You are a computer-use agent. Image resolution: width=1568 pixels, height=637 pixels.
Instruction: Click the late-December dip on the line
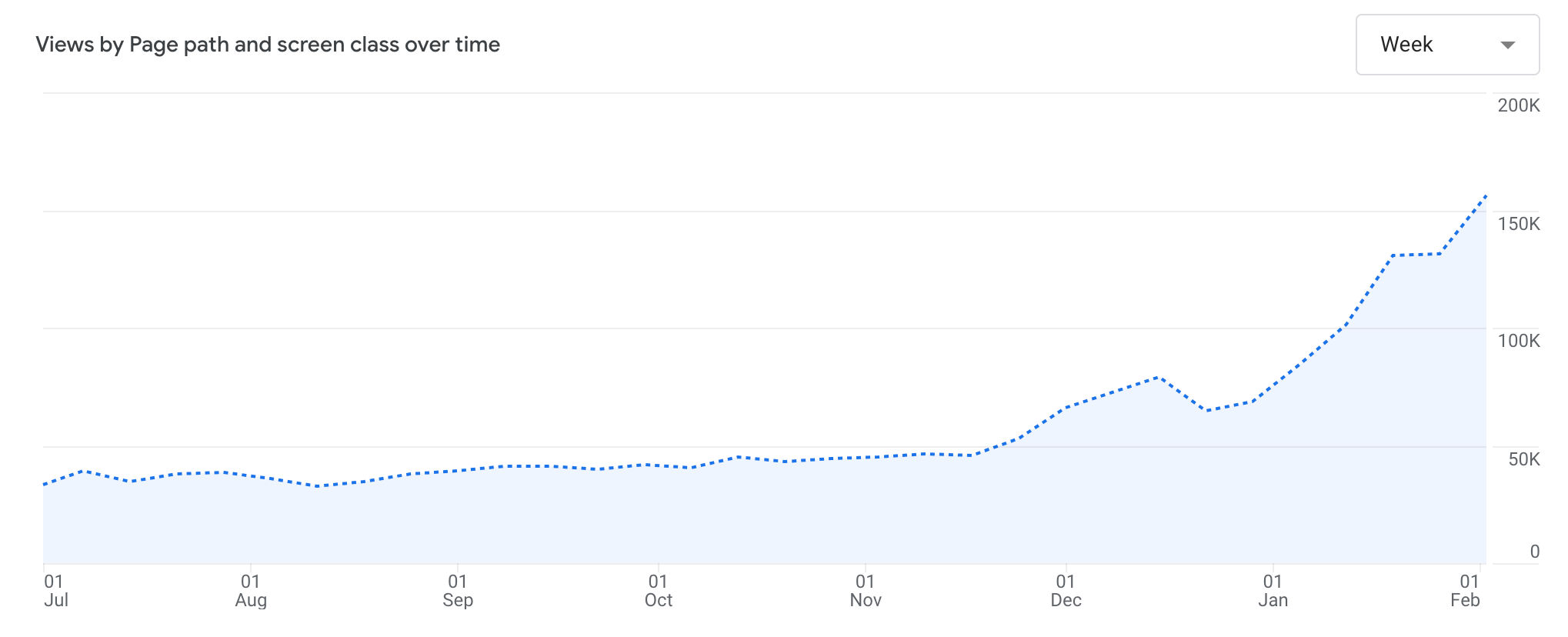click(x=1208, y=411)
